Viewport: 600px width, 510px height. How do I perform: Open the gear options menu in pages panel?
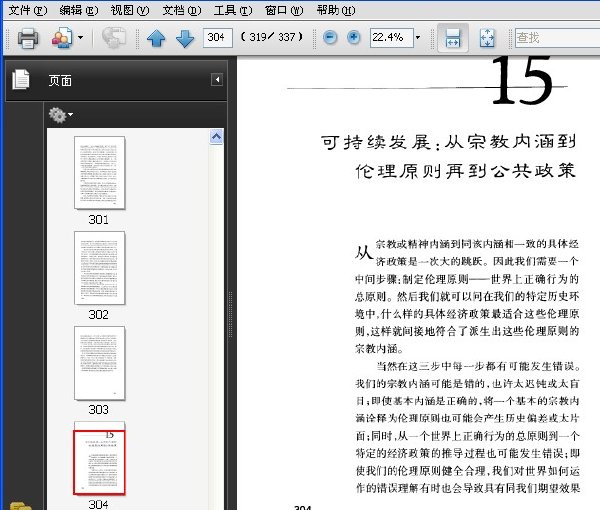click(x=60, y=115)
